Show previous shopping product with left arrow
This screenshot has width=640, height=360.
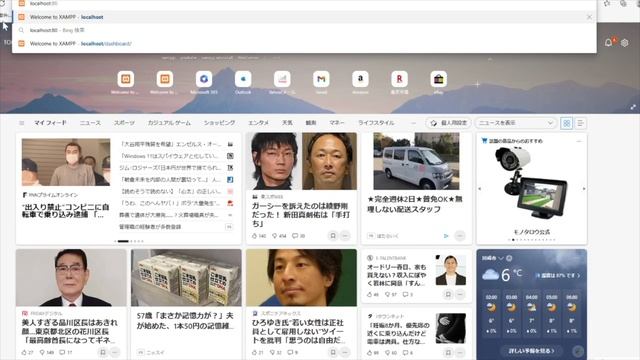click(x=480, y=189)
